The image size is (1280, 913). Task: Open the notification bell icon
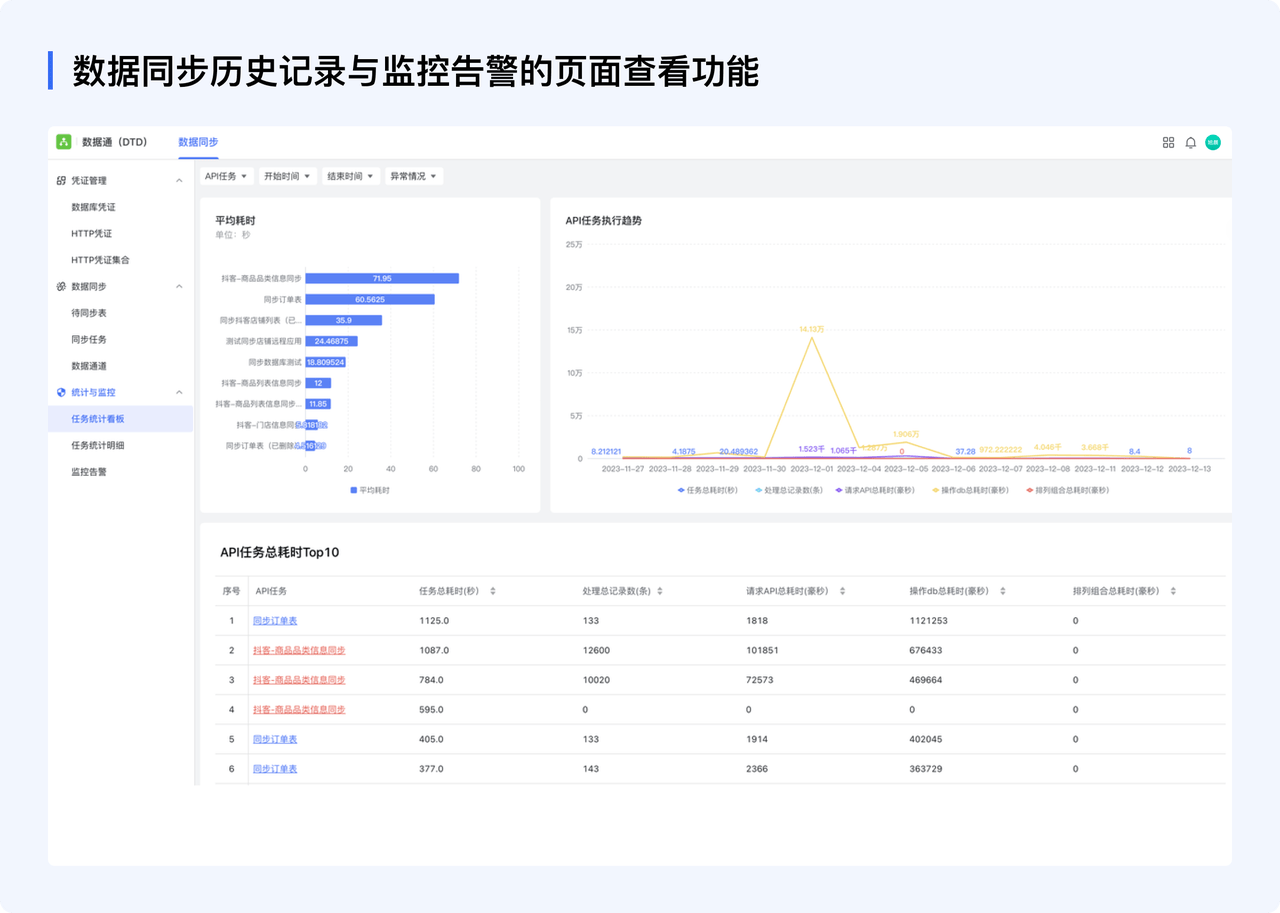pos(1190,142)
